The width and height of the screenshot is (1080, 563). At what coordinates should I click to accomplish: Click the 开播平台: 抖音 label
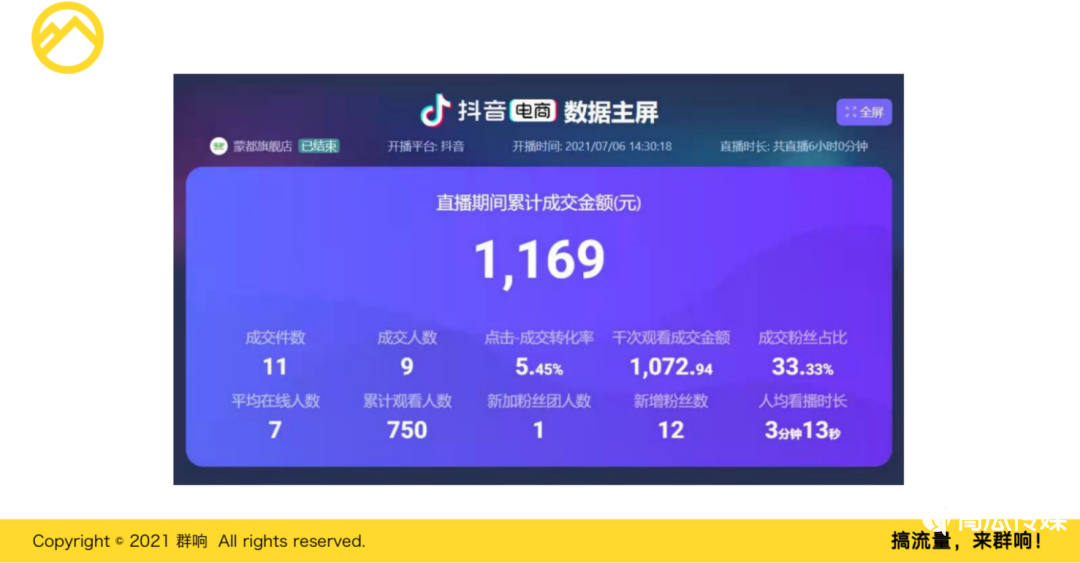[x=426, y=146]
